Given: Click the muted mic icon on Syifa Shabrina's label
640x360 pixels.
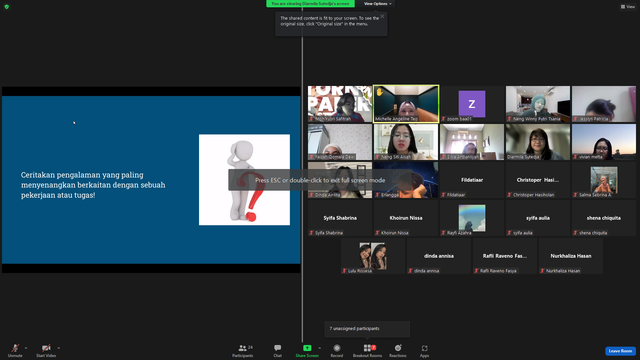Looking at the screenshot, I should point(311,233).
